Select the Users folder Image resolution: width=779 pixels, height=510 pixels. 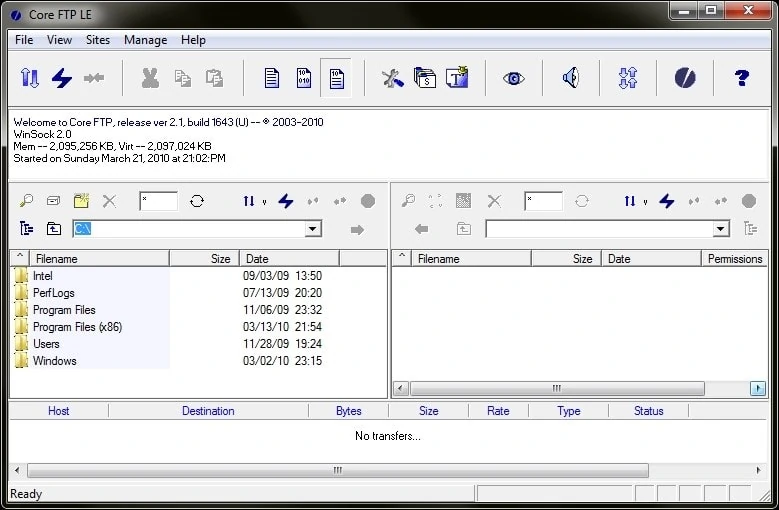pos(46,344)
